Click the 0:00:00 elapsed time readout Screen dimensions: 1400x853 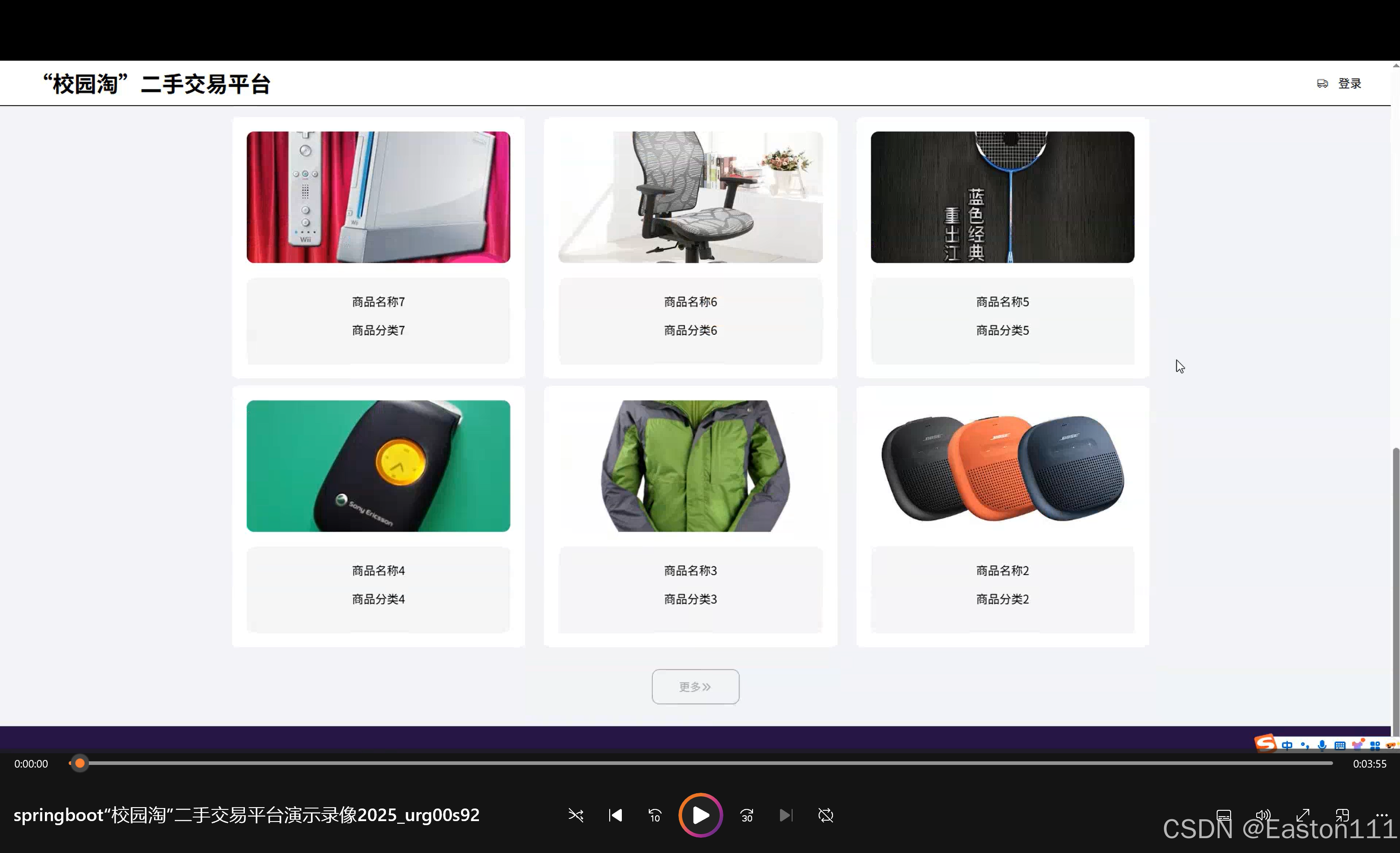pos(31,764)
